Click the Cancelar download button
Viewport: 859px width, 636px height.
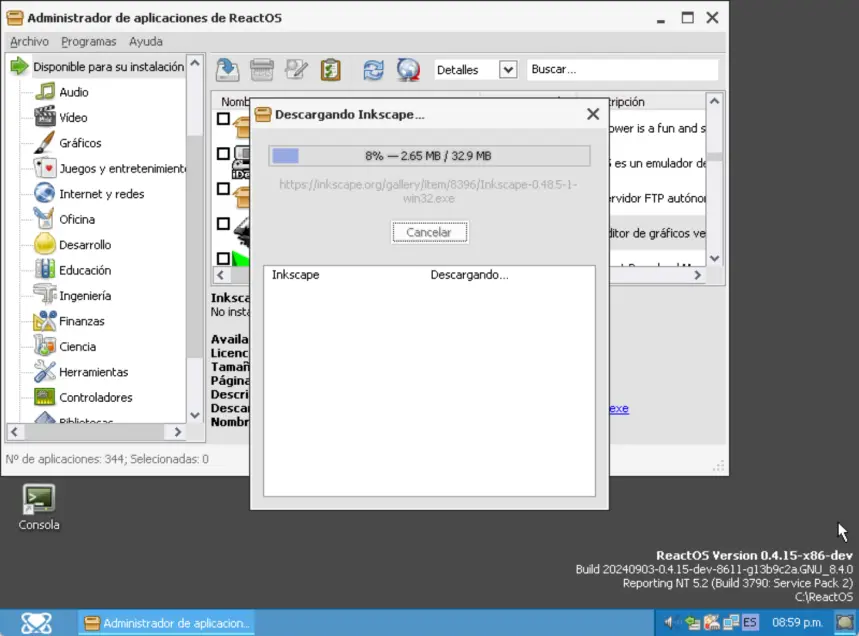click(430, 232)
